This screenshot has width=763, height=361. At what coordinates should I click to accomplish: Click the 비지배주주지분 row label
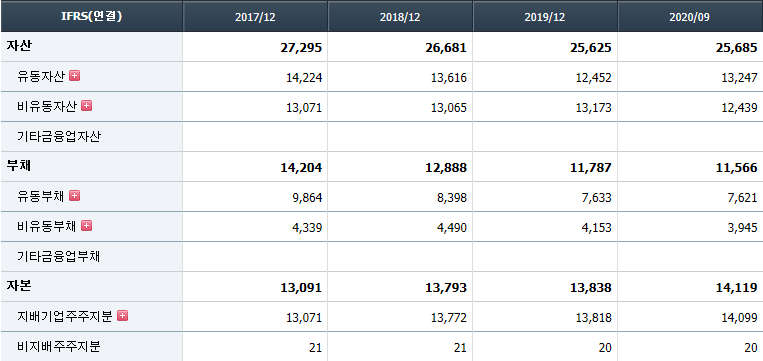(58, 347)
